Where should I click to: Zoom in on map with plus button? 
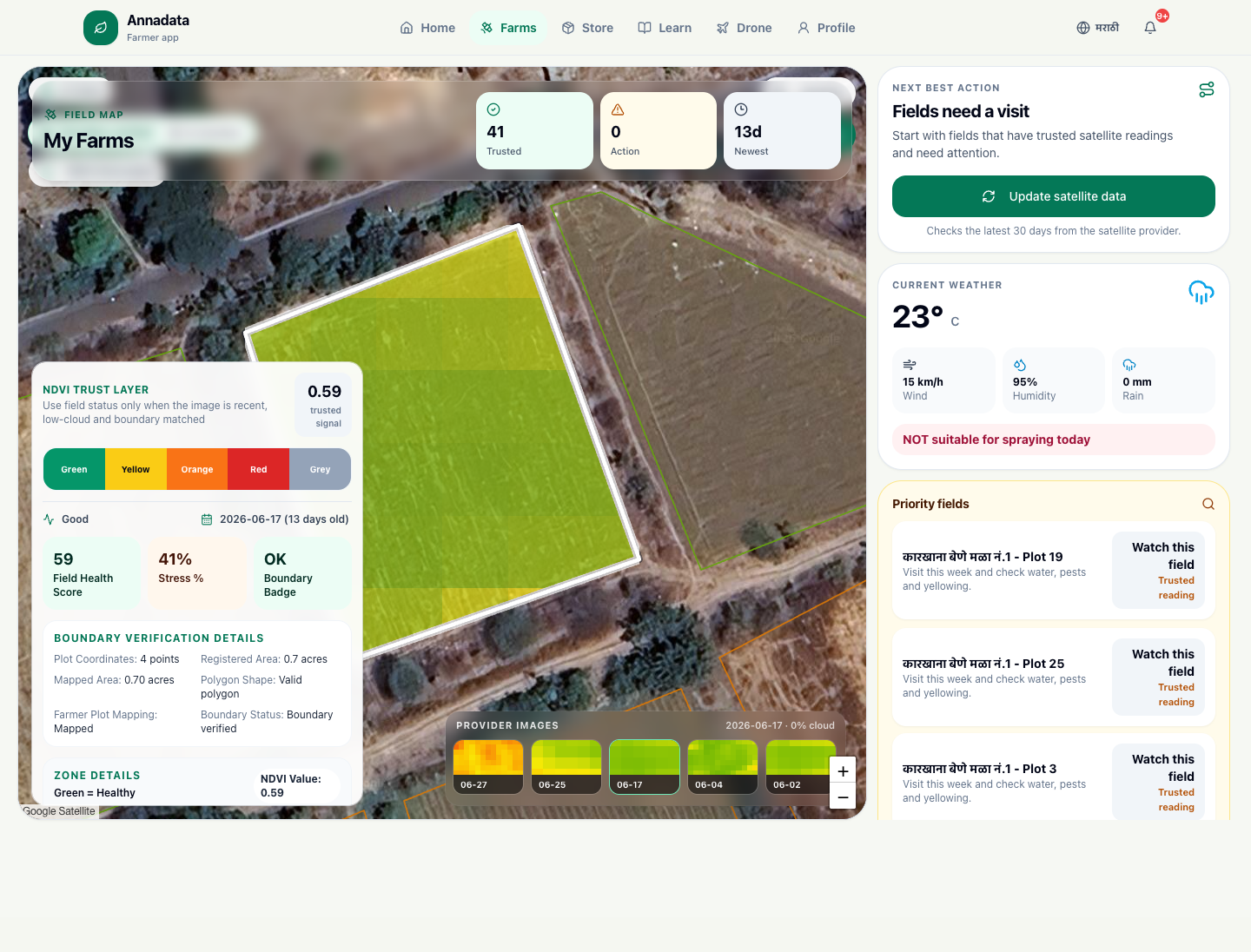[843, 771]
